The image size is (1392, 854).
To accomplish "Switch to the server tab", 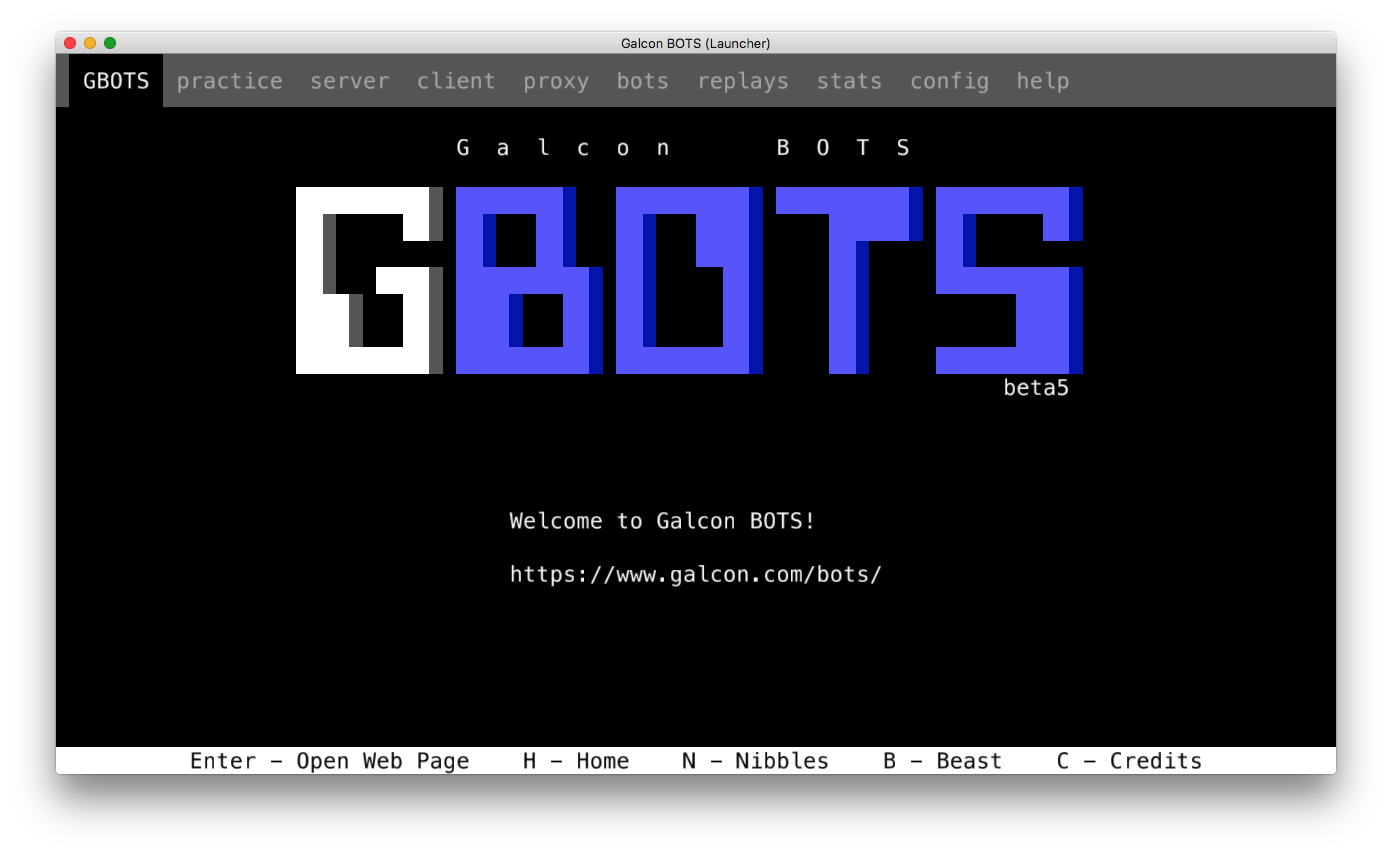I will (350, 81).
